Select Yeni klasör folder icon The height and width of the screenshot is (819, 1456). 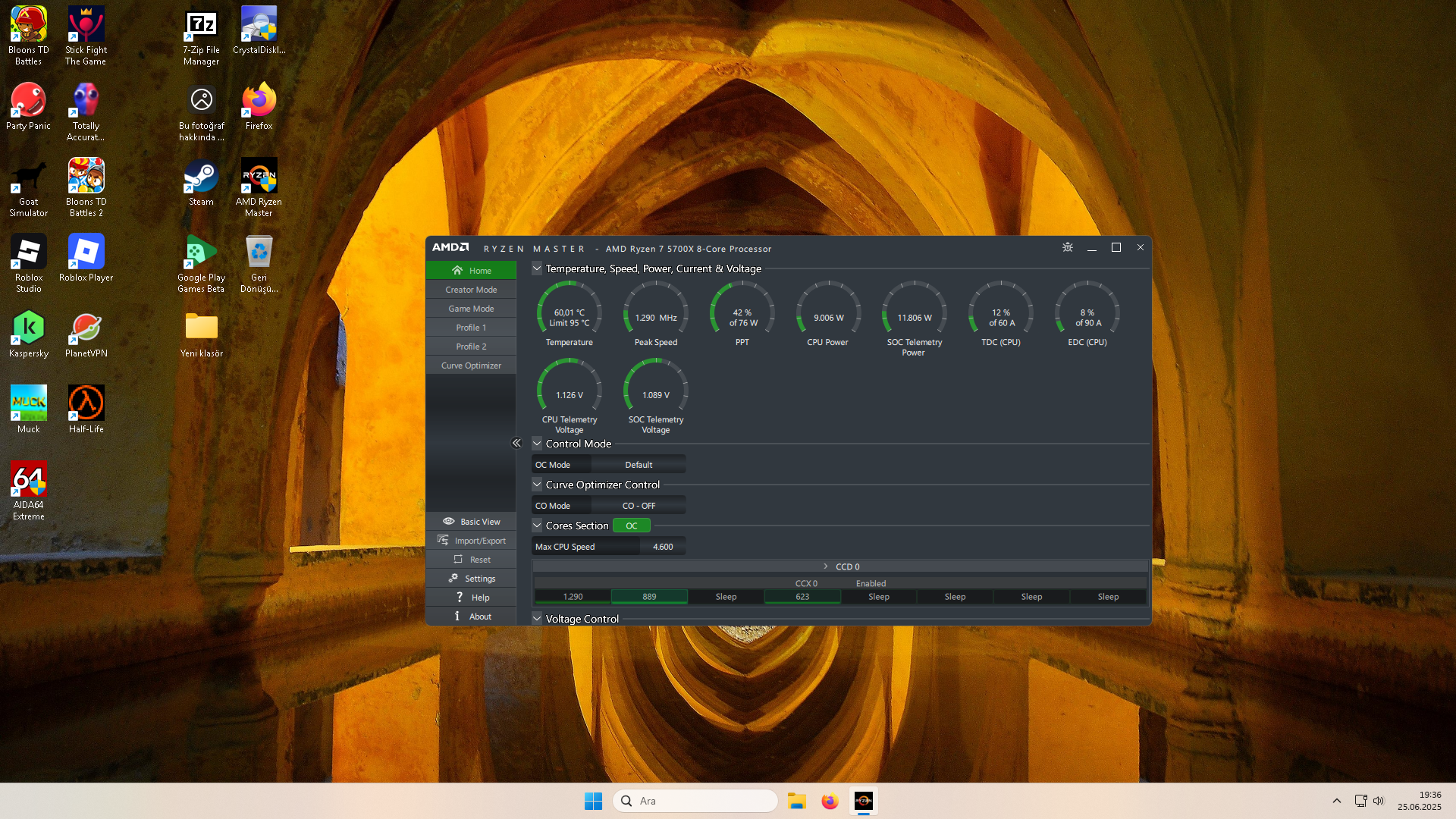pos(201,334)
